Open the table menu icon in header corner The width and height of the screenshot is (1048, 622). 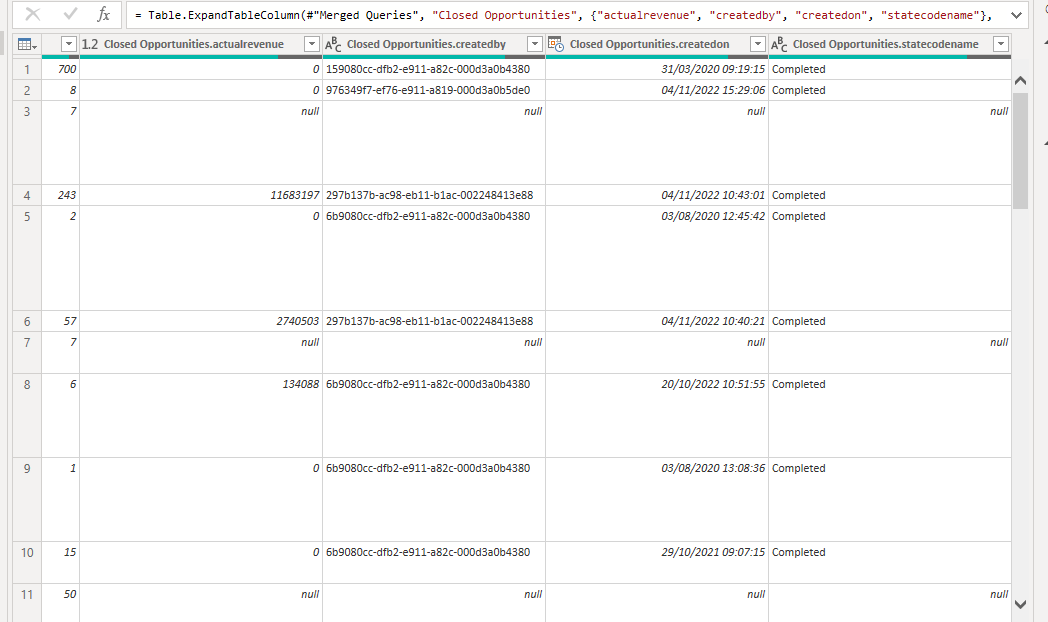point(27,44)
